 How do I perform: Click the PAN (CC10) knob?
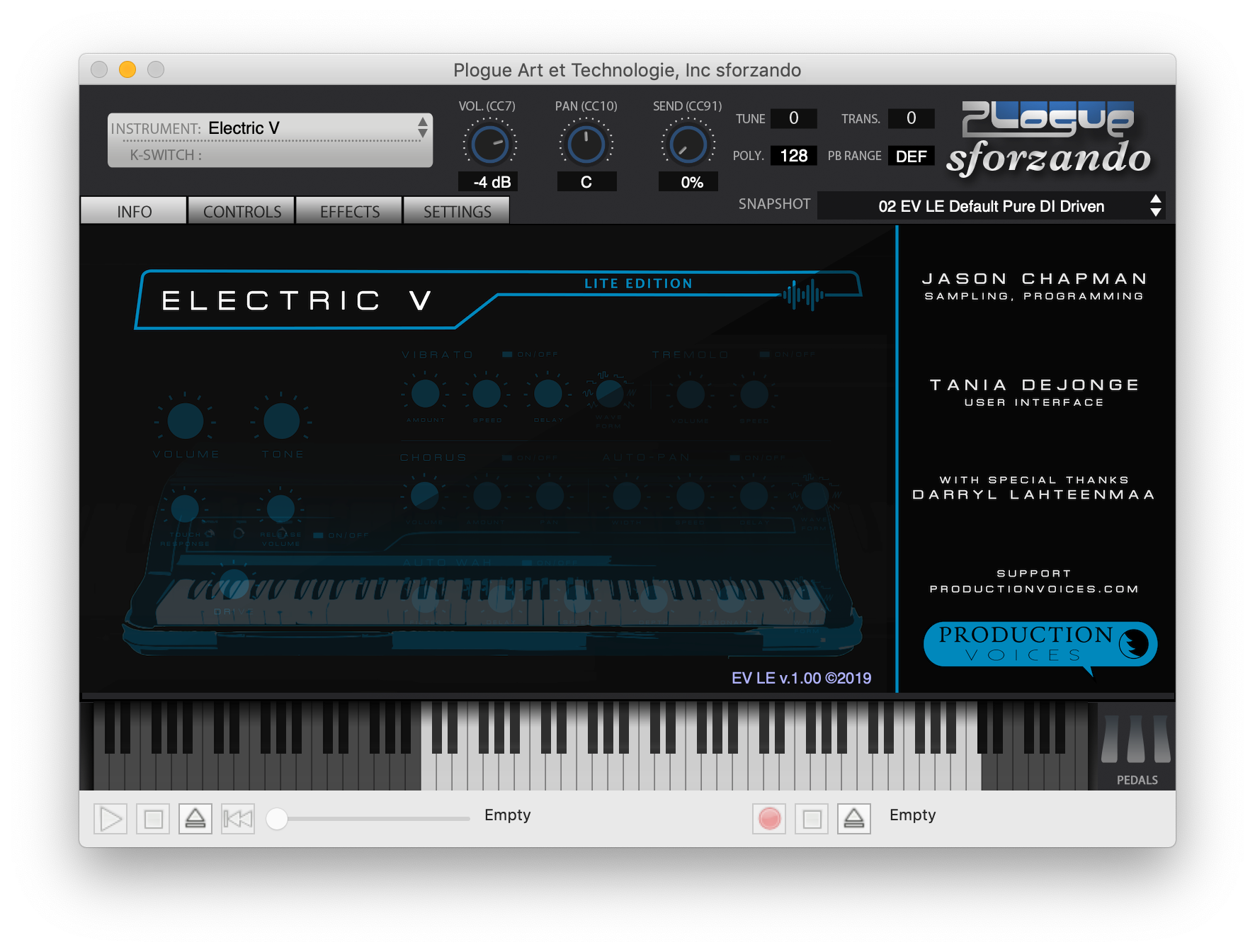(x=586, y=144)
